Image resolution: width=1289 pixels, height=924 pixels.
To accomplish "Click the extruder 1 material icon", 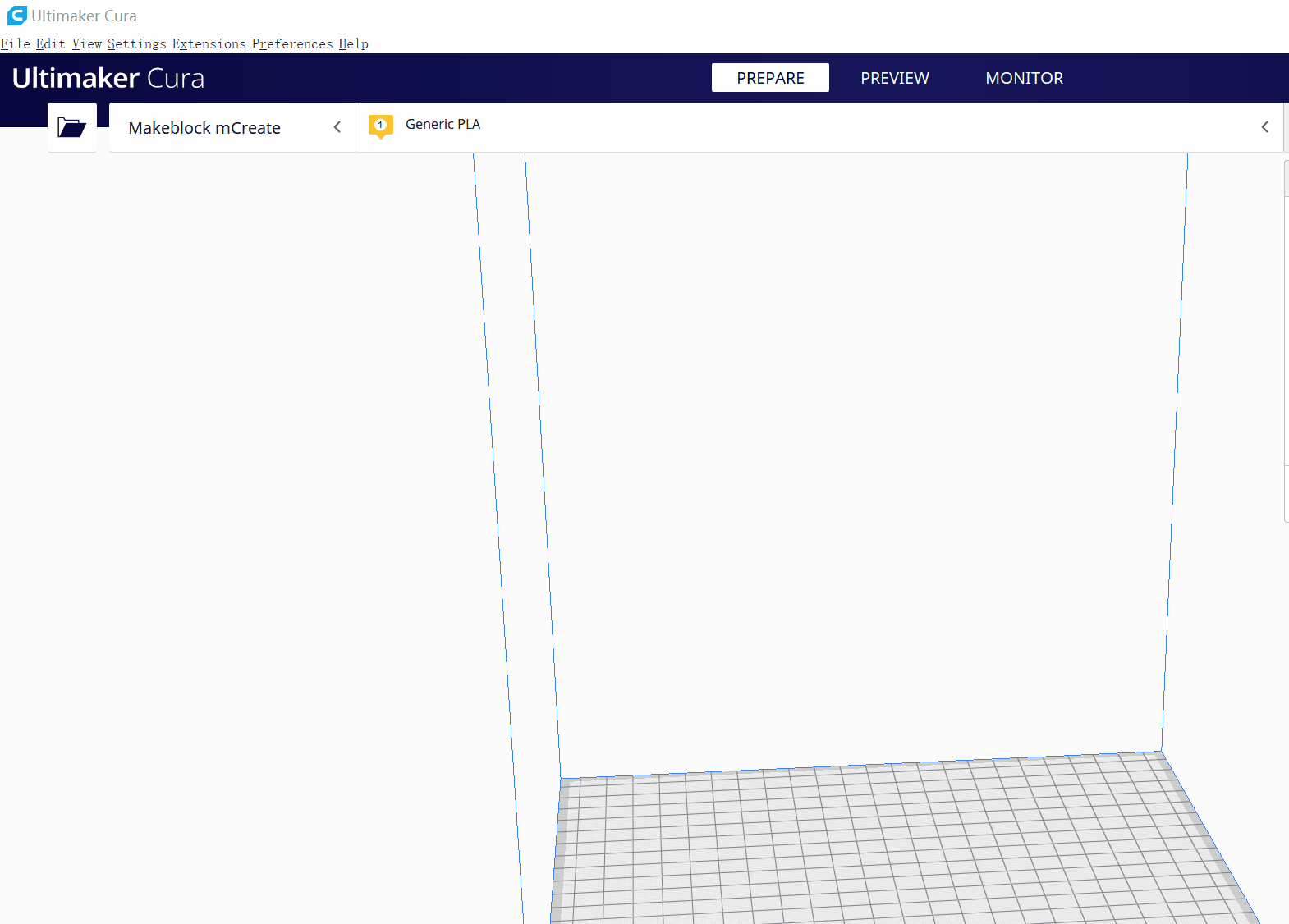I will 381,126.
